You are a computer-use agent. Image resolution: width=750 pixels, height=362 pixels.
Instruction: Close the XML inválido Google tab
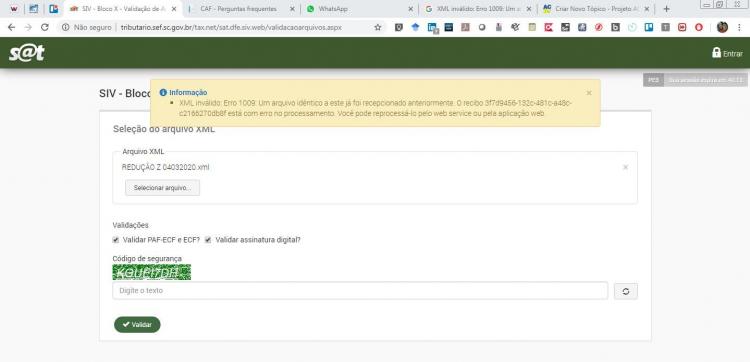click(x=529, y=9)
